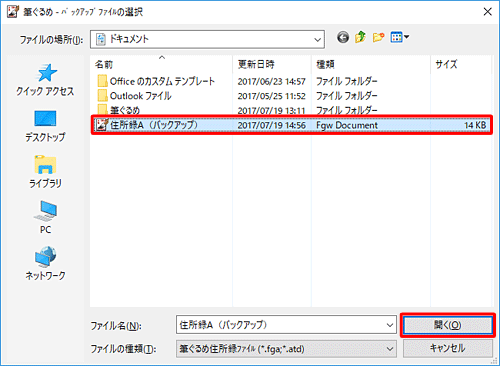Open ネットワーク in the sidebar
The image size is (500, 366).
point(45,263)
